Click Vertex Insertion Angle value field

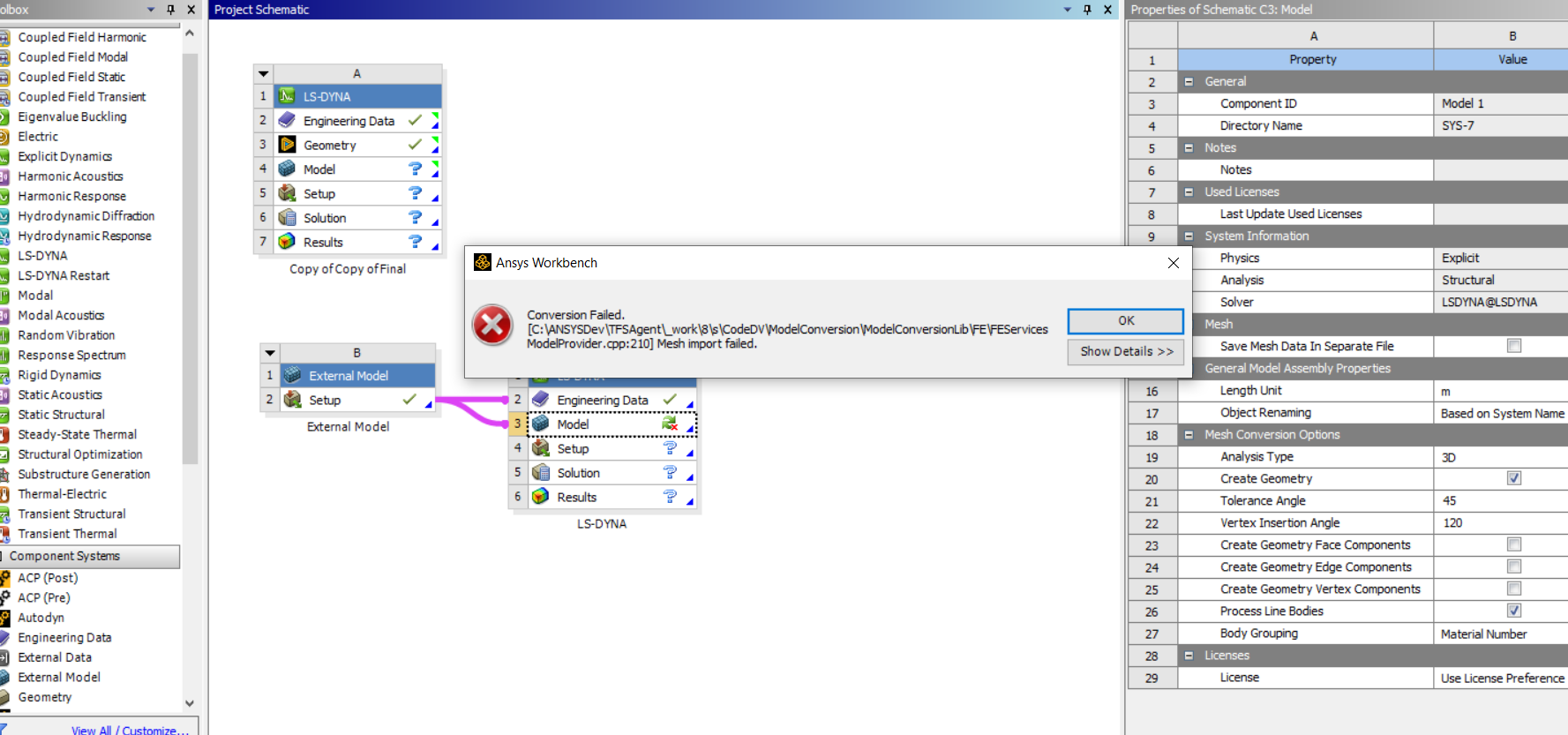pyautogui.click(x=1501, y=522)
